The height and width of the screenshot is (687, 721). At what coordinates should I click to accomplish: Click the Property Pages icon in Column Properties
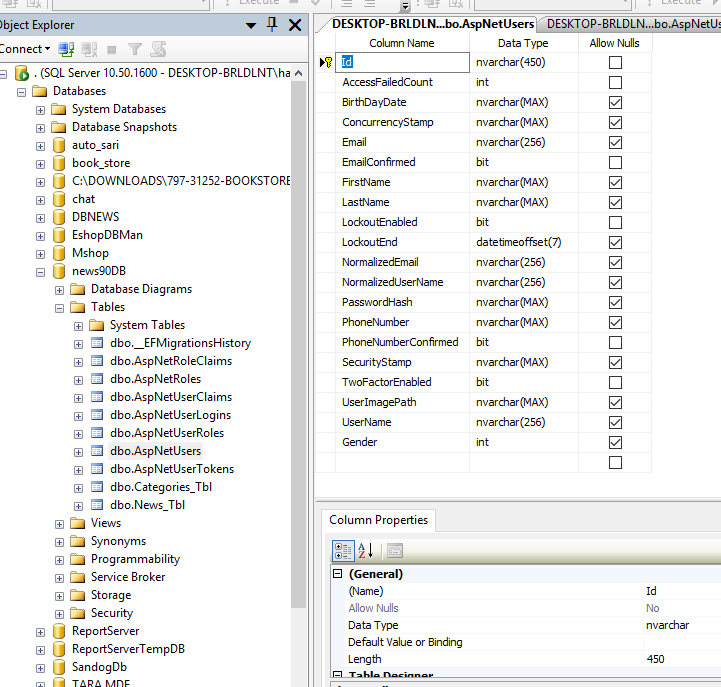[395, 551]
